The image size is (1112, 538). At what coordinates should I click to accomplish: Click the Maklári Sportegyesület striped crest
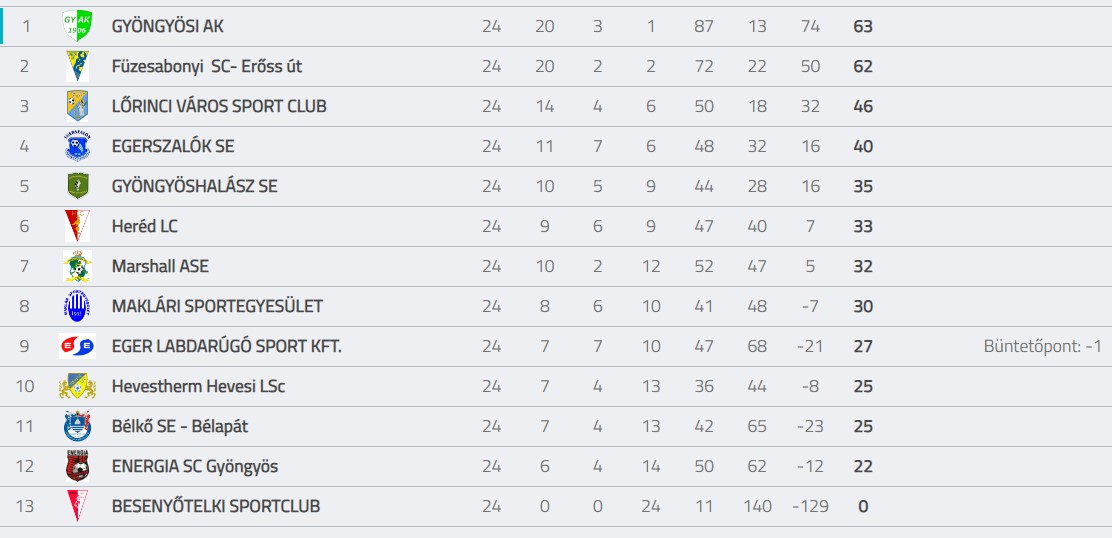(x=77, y=306)
